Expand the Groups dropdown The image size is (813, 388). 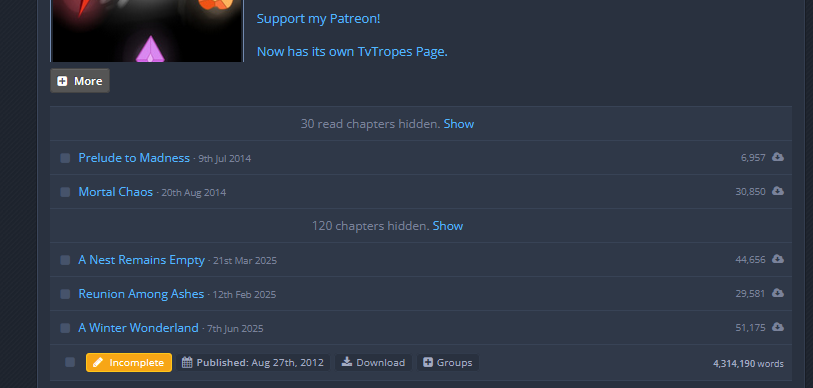tap(448, 363)
